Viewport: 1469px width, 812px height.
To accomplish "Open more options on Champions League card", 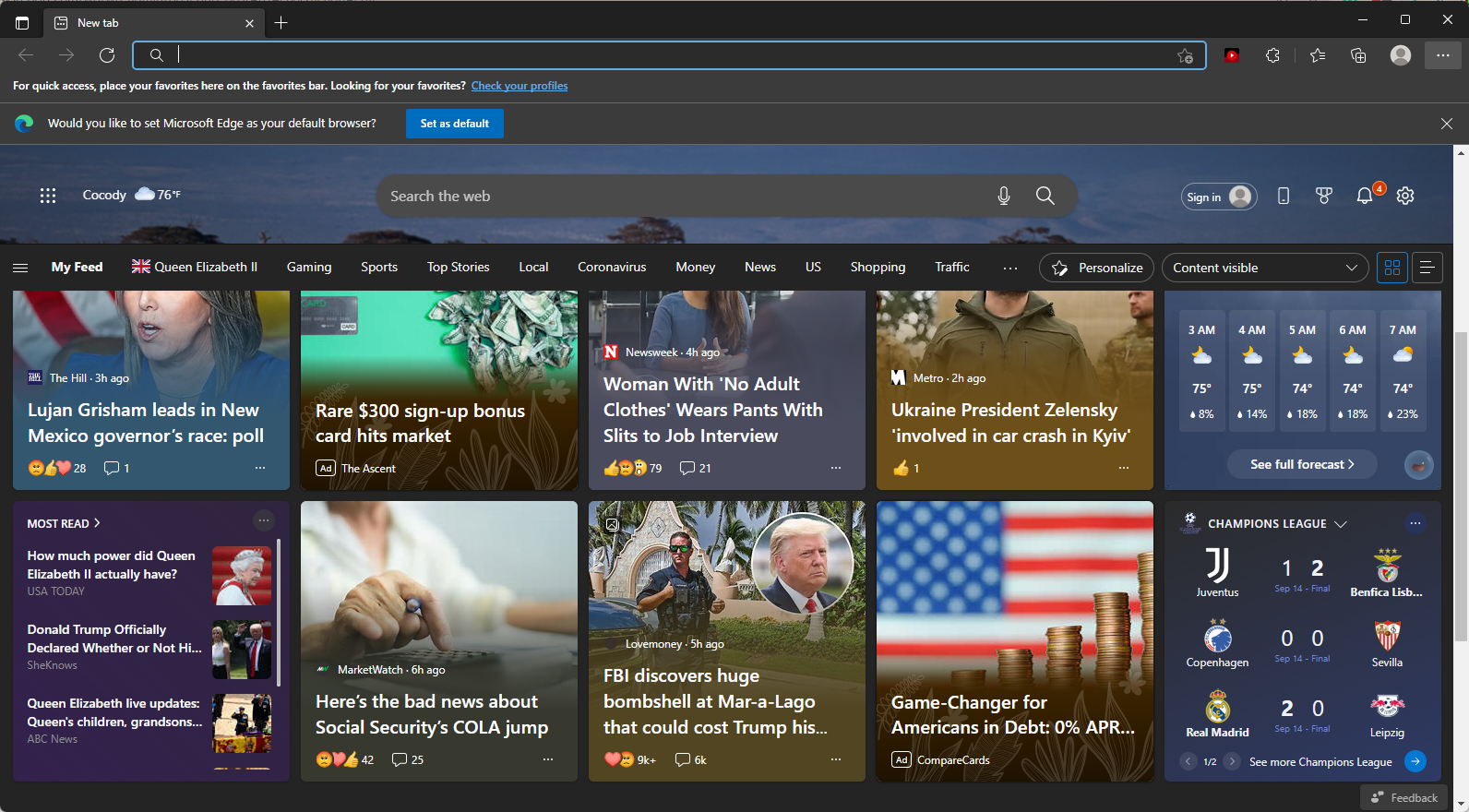I will pos(1415,523).
